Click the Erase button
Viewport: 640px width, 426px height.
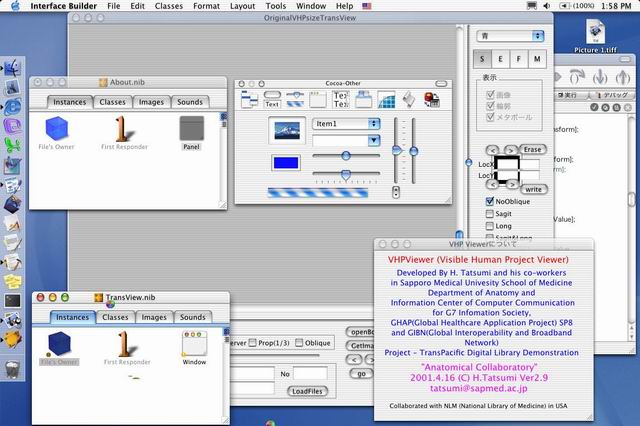pos(532,149)
